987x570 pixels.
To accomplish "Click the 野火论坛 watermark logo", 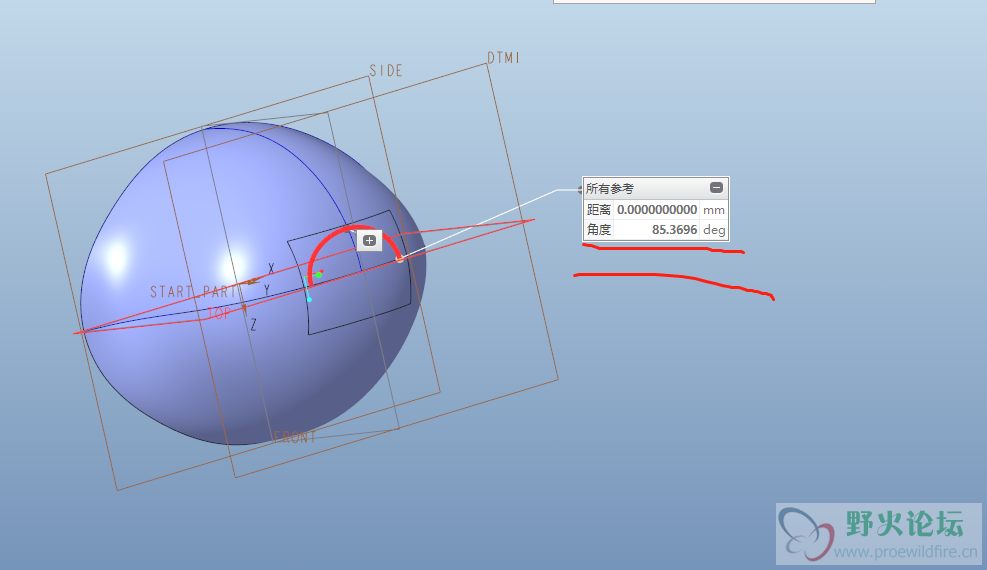I will [806, 533].
